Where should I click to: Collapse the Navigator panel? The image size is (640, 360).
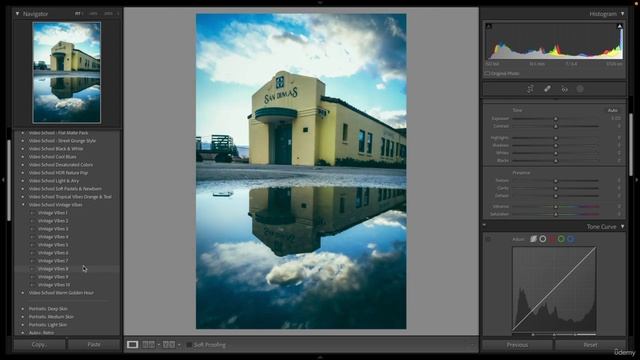point(17,13)
